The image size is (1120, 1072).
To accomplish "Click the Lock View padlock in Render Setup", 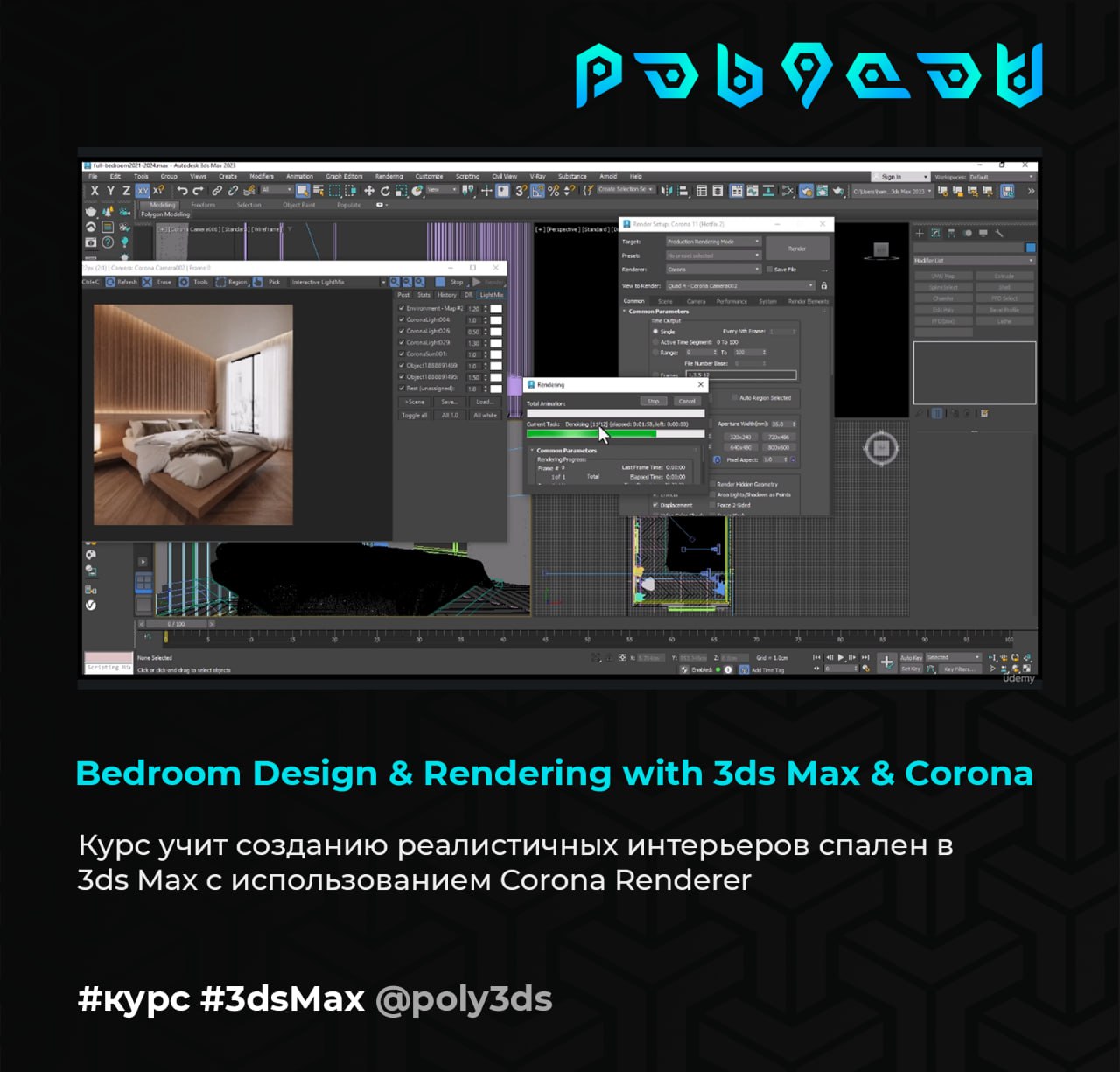I will [824, 286].
